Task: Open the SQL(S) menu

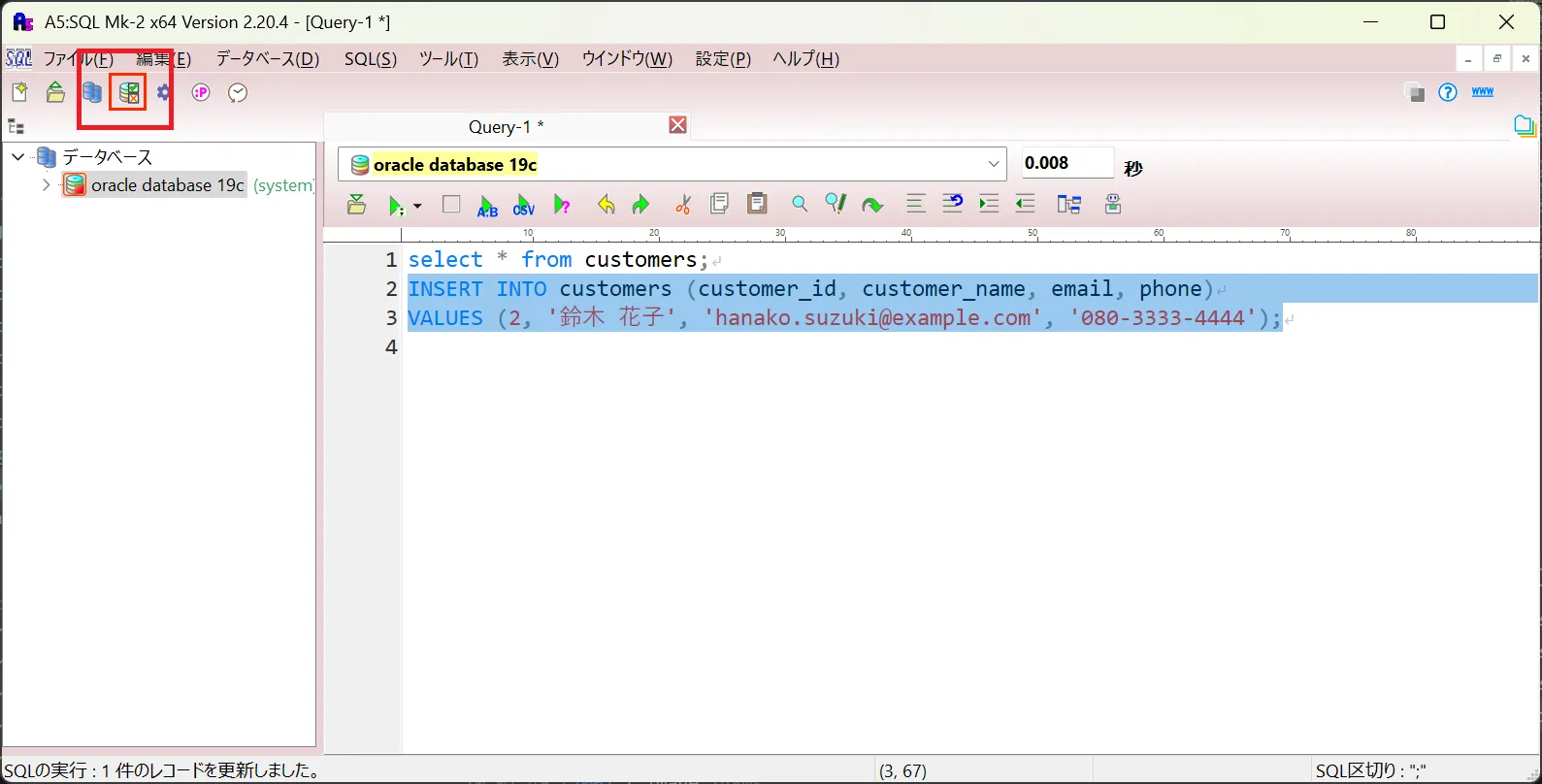Action: pos(371,59)
